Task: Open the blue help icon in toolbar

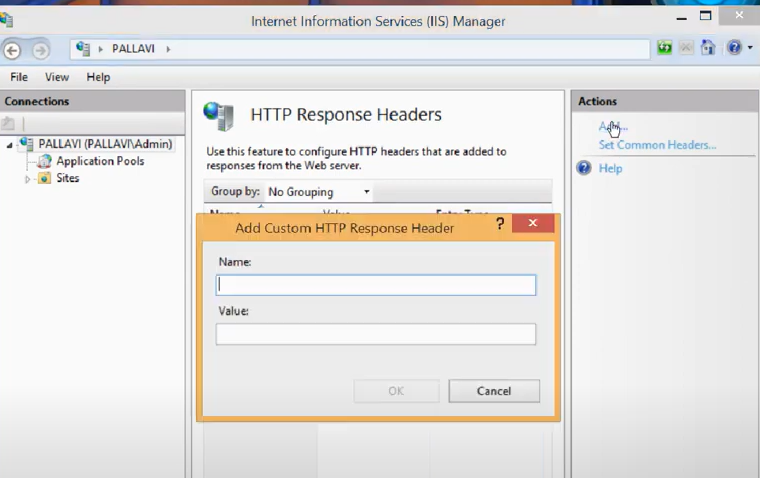Action: click(x=734, y=48)
